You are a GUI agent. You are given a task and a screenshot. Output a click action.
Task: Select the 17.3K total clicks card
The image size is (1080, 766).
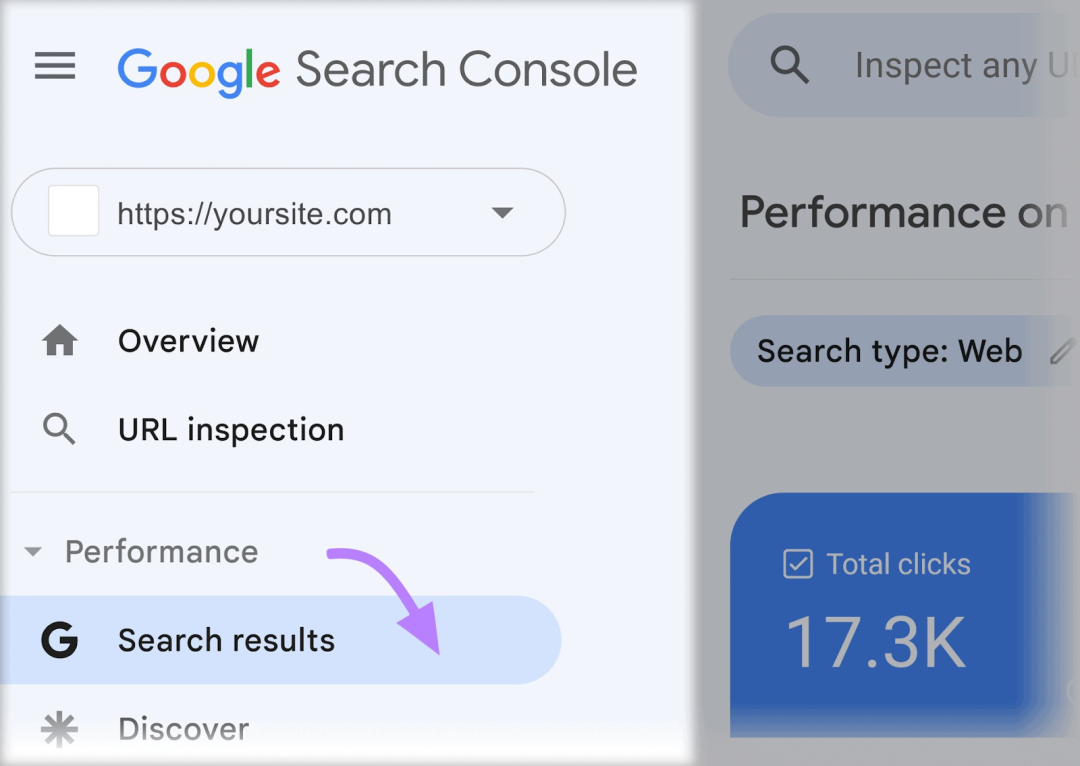904,614
